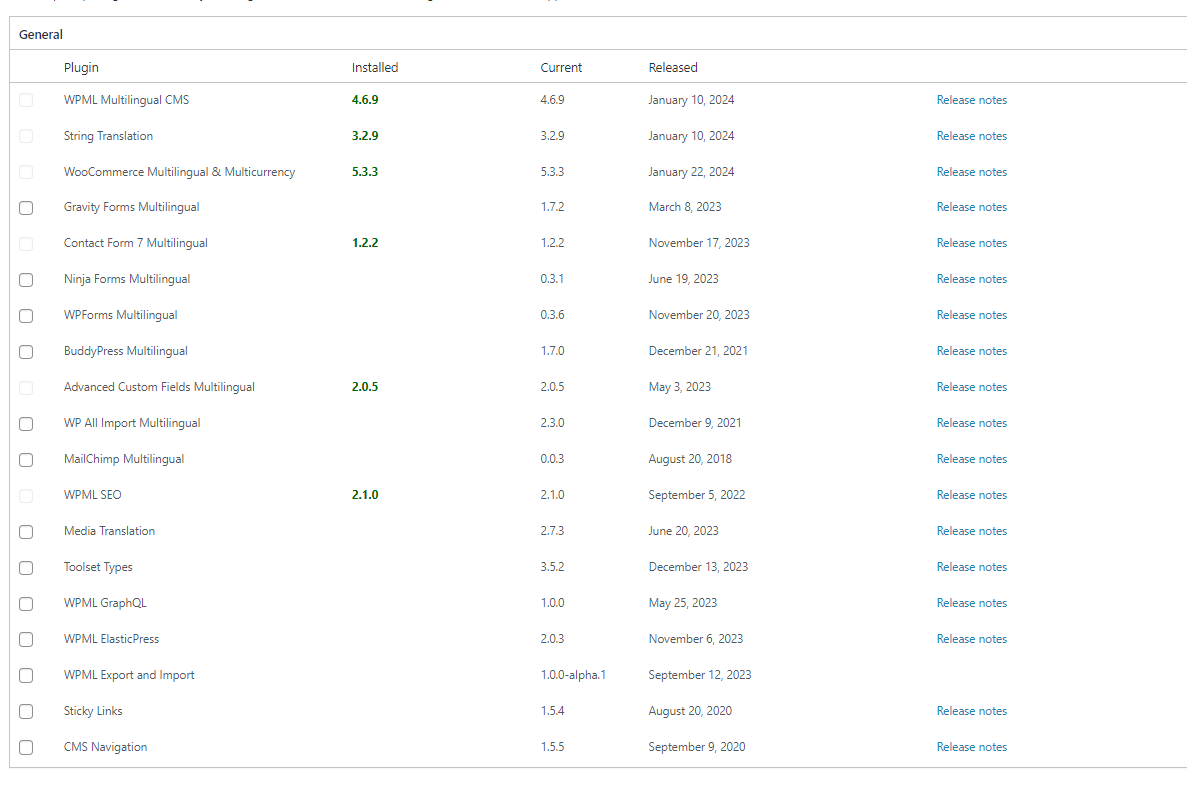Tick the Ninja Forms Multilingual checkbox

26,280
